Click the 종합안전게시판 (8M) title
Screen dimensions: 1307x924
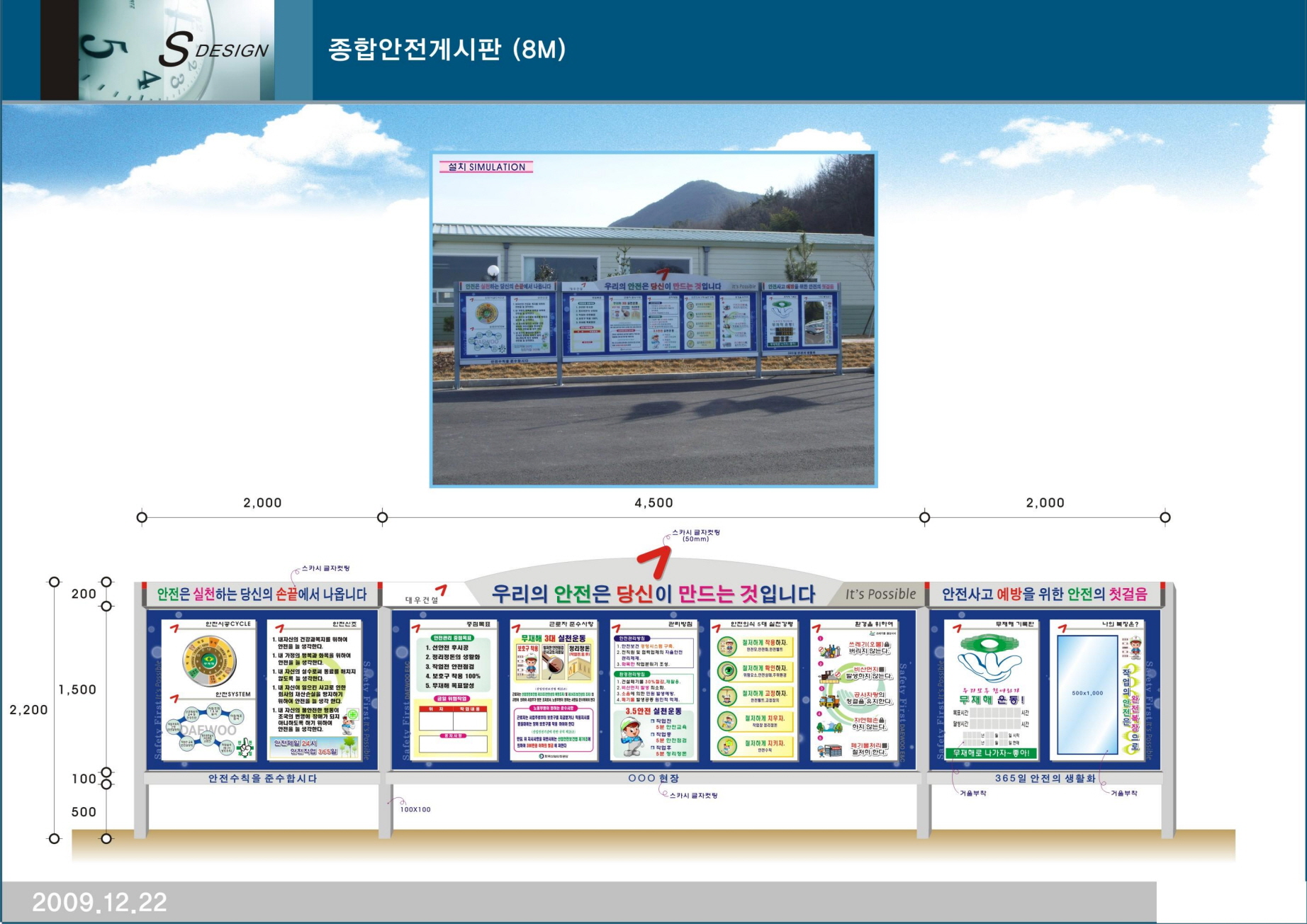[x=447, y=50]
